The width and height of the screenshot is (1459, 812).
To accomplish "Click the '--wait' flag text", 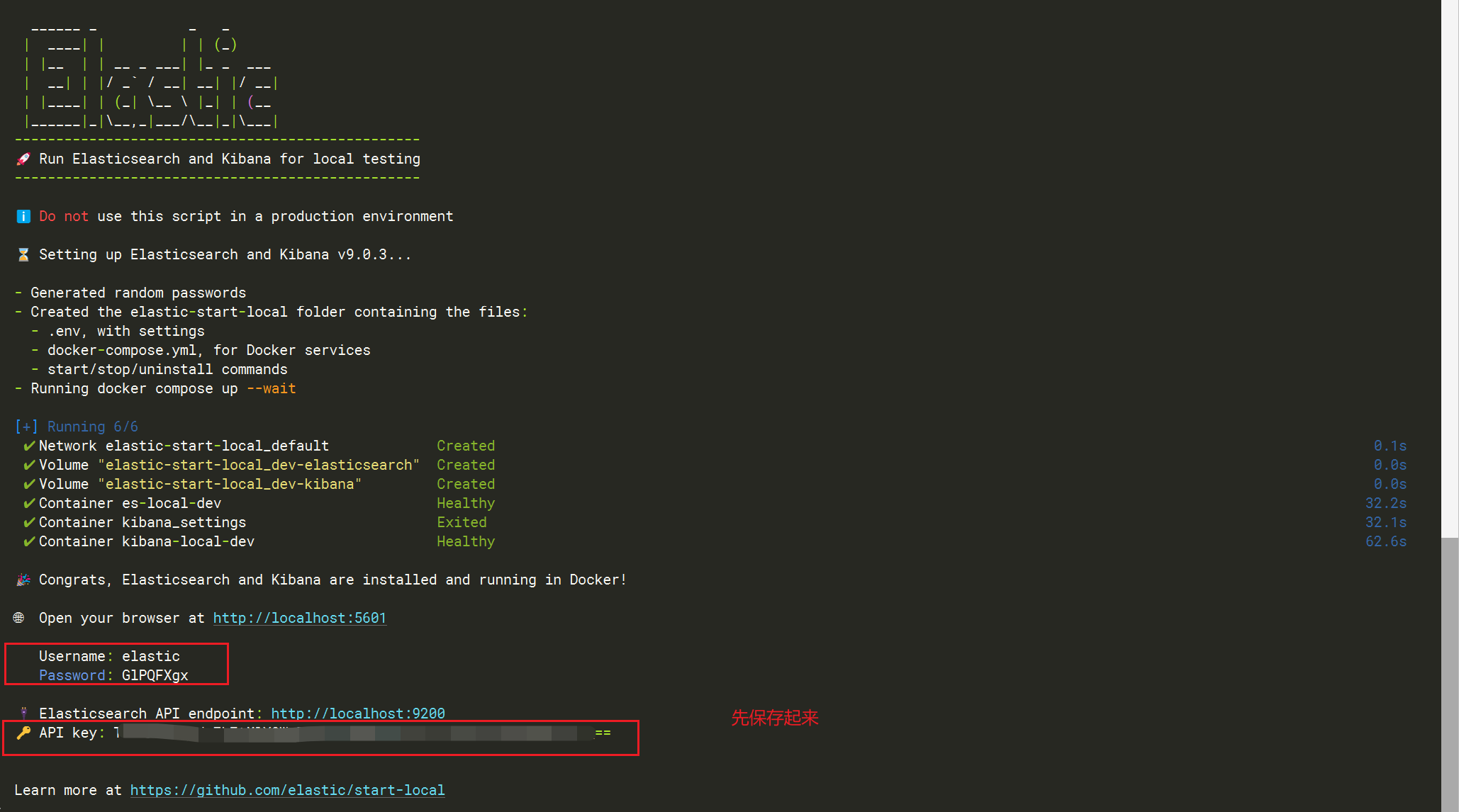I will 272,388.
